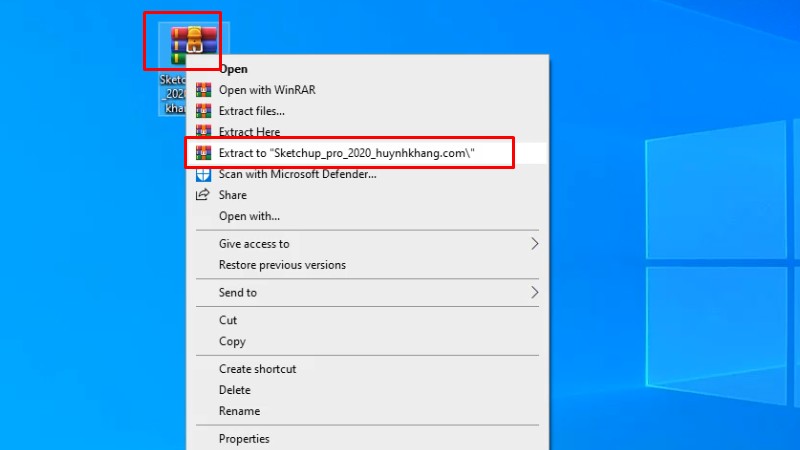The image size is (800, 450).
Task: Select Rename from the context menu
Action: (239, 411)
